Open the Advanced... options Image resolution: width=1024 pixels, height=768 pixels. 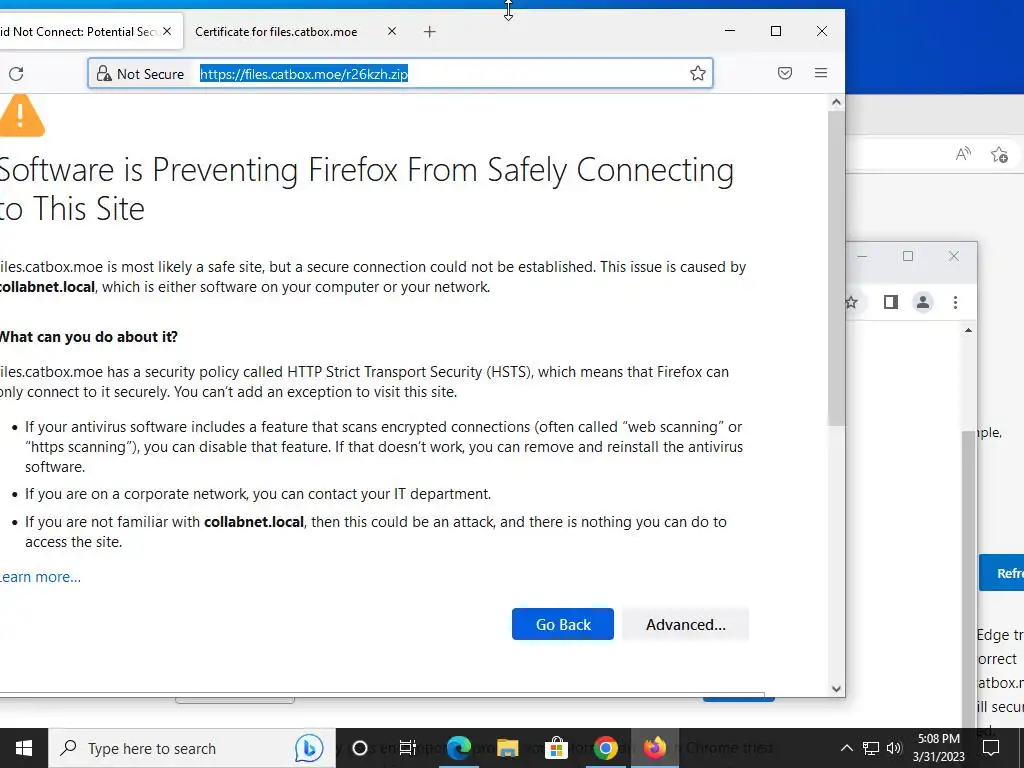point(686,624)
